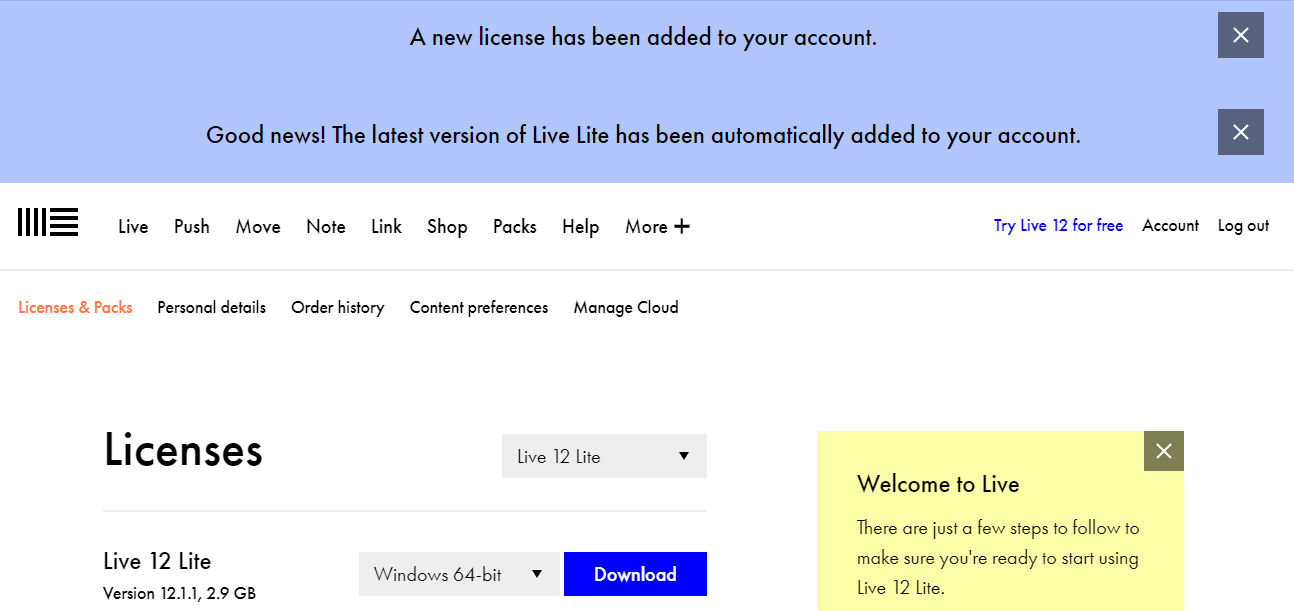
Task: Open the Push menu item
Action: [192, 226]
